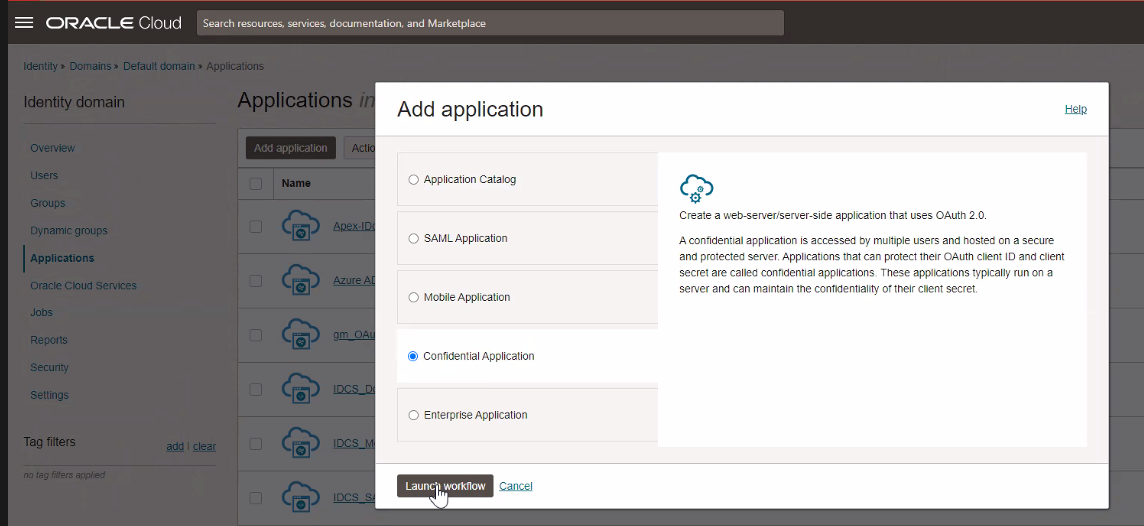Open Settings in the sidebar

50,395
